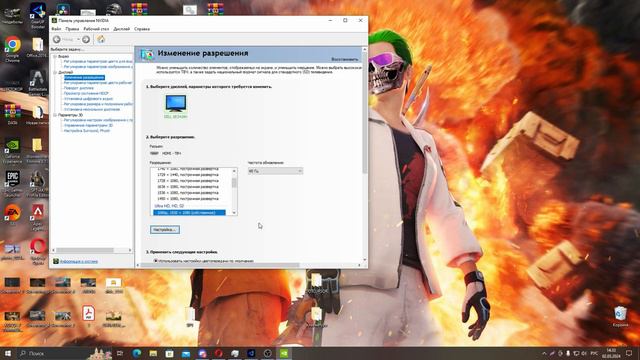Open the Правка menu
The image size is (640, 360).
coord(72,29)
